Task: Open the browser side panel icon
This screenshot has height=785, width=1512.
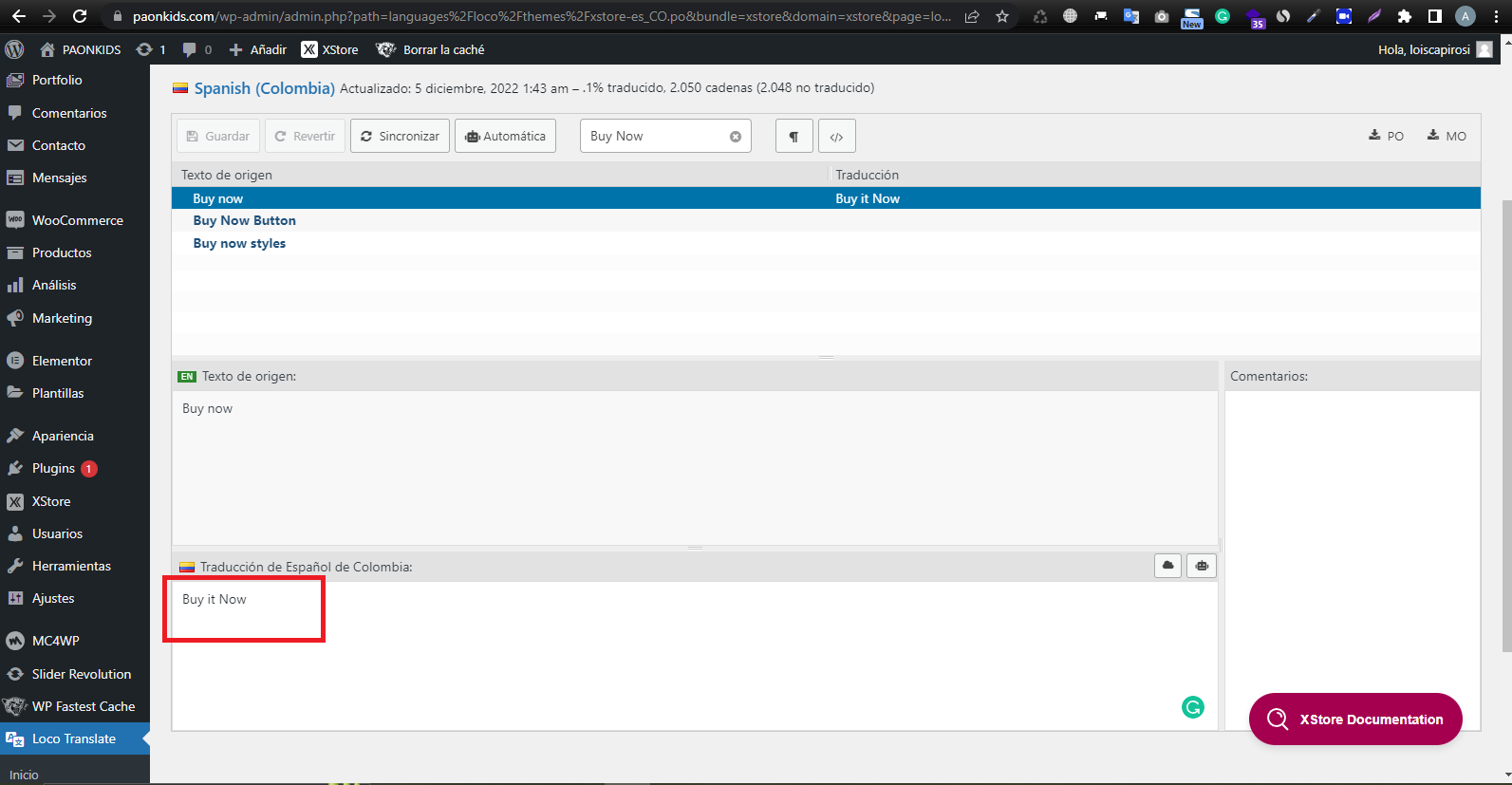Action: click(x=1435, y=16)
